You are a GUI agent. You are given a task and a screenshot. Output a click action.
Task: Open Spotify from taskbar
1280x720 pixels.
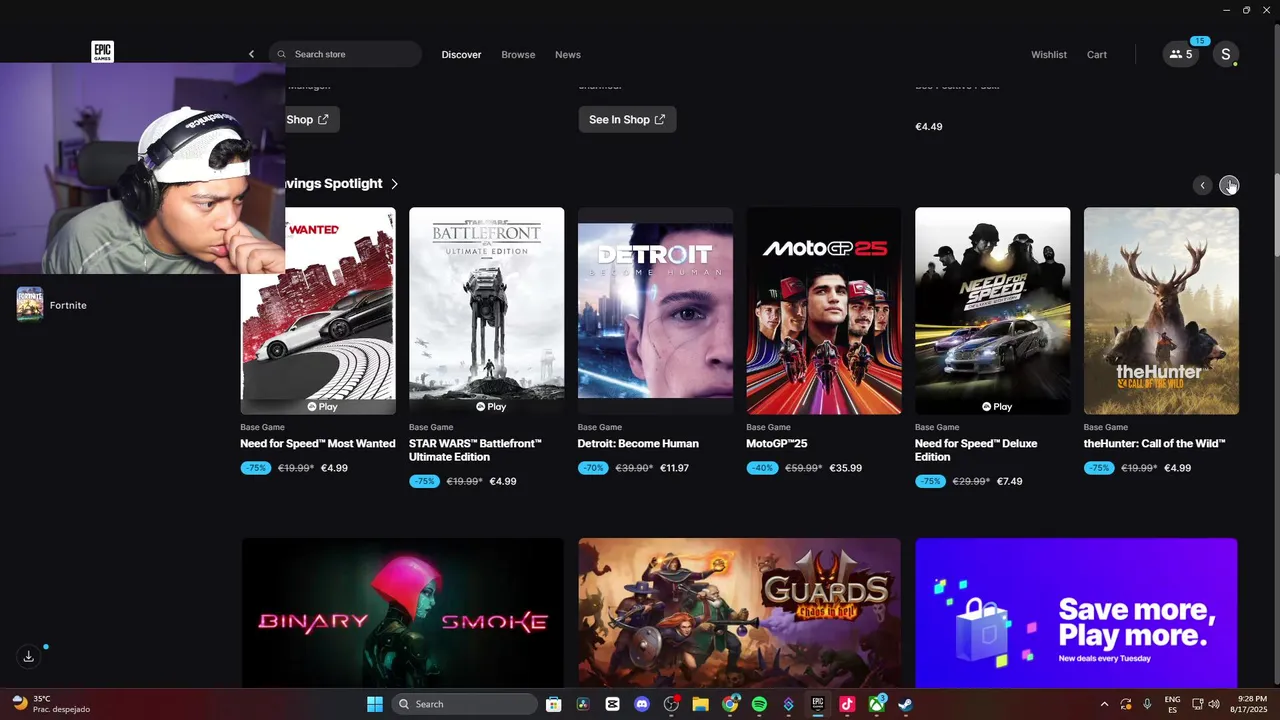click(759, 704)
